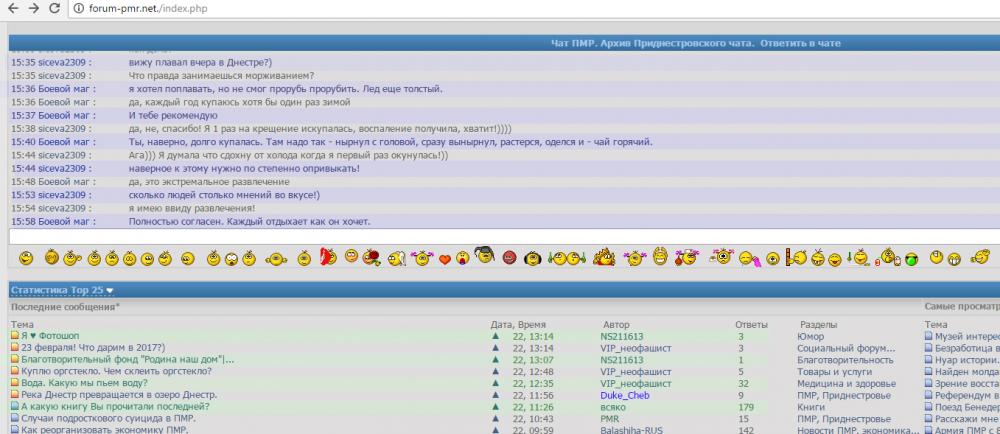The width and height of the screenshot is (1000, 434).
Task: Click in the chat message input field
Action: [500, 236]
